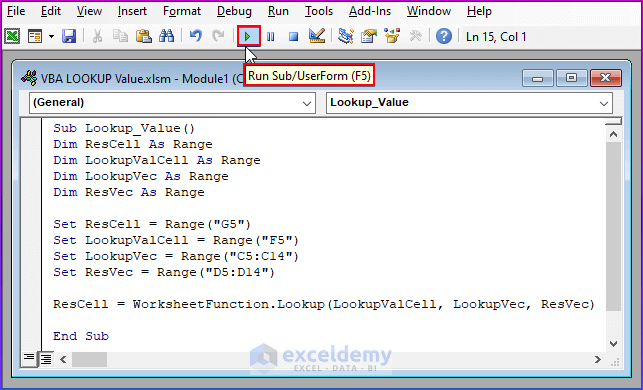The height and width of the screenshot is (390, 643).
Task: Minimize the Module1 code window
Action: coord(538,78)
